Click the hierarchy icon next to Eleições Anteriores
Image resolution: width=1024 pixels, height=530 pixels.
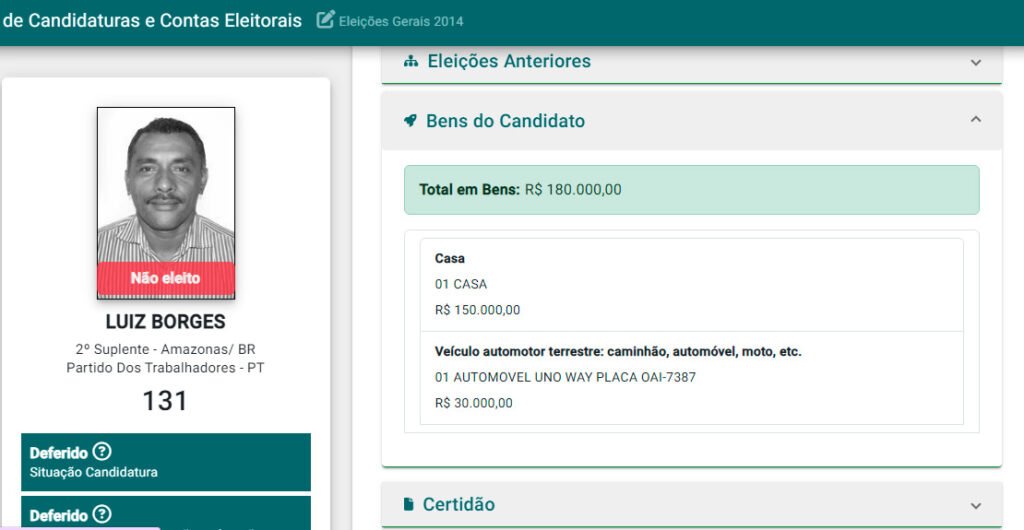click(x=410, y=62)
